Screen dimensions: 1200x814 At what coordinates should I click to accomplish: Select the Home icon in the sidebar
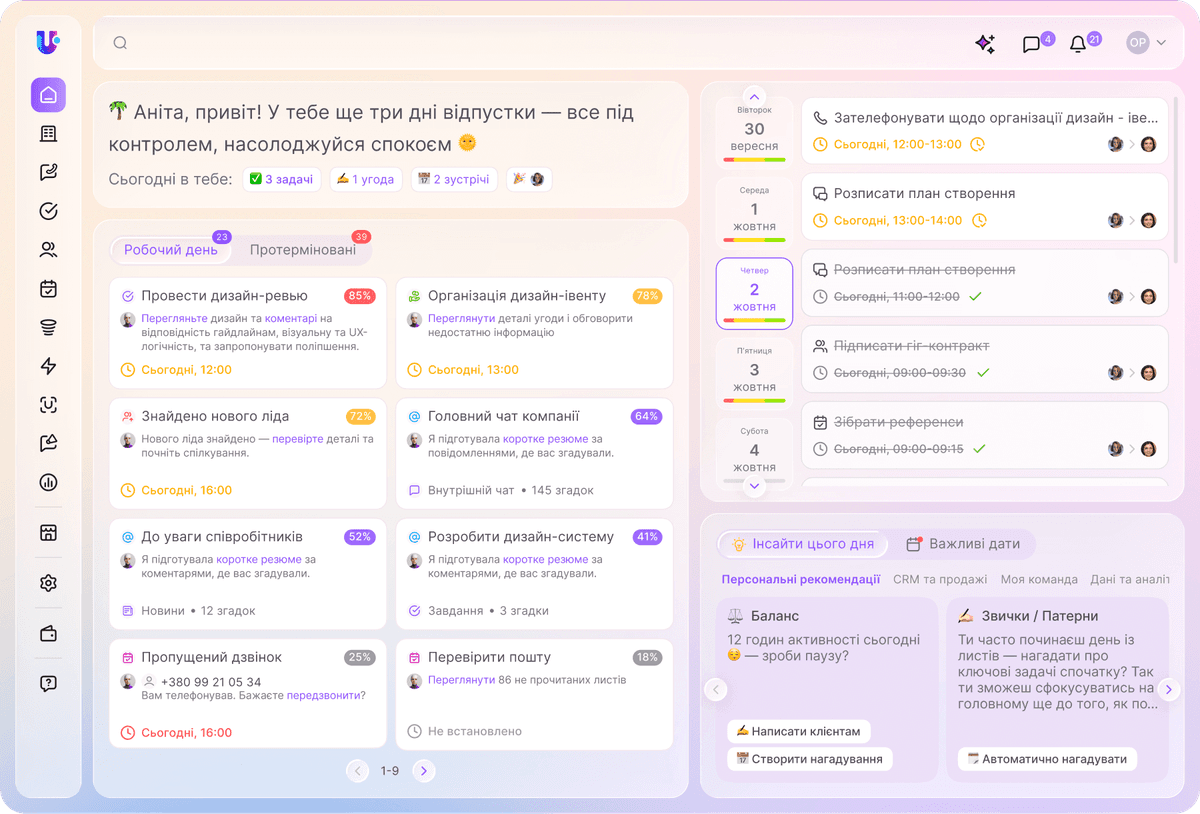[x=48, y=94]
